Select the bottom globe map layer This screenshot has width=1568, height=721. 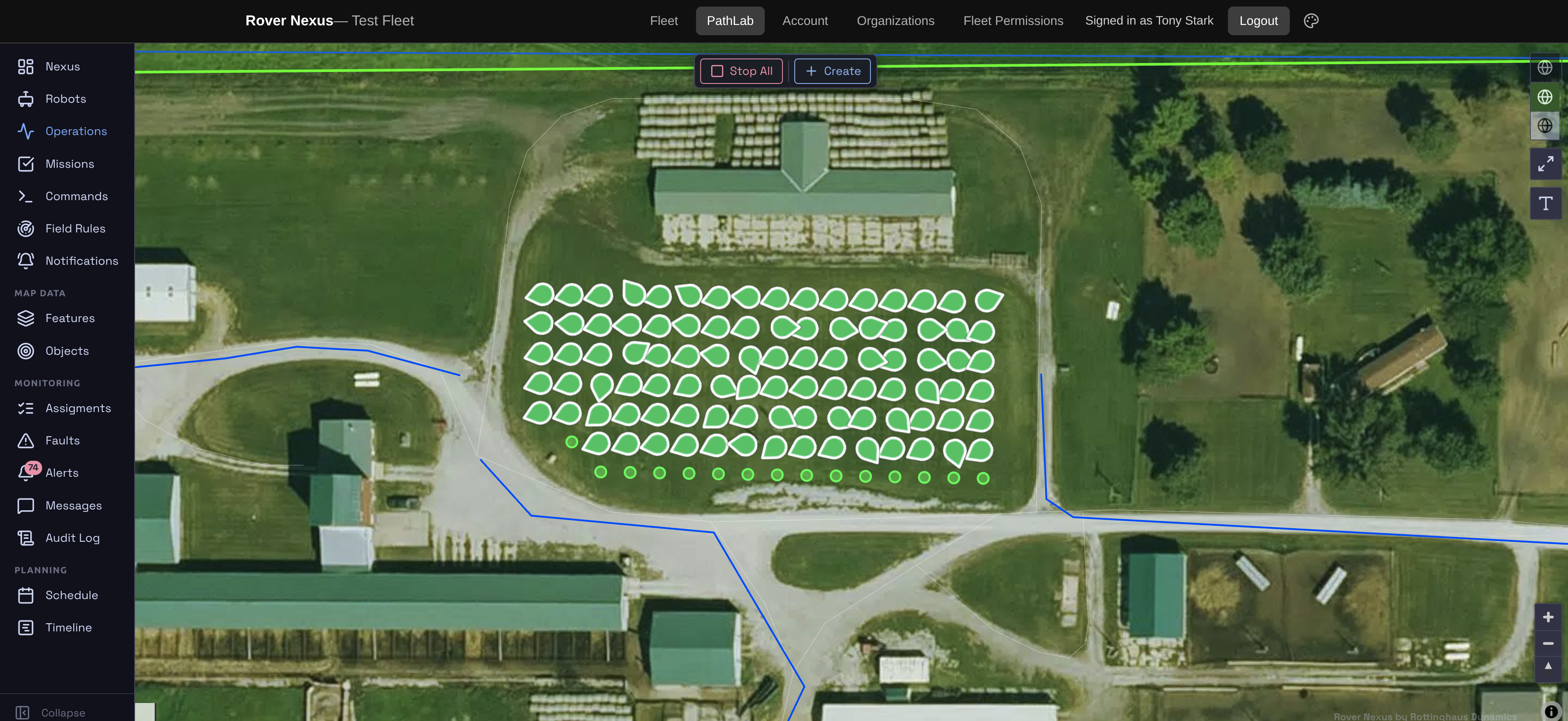tap(1545, 126)
